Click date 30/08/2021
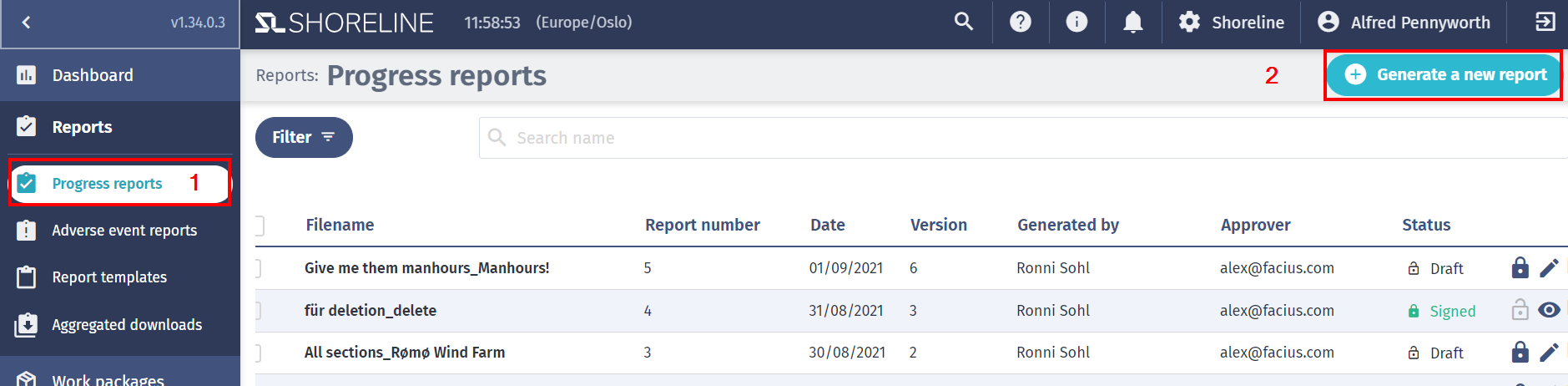This screenshot has height=386, width=1568. pos(847,353)
